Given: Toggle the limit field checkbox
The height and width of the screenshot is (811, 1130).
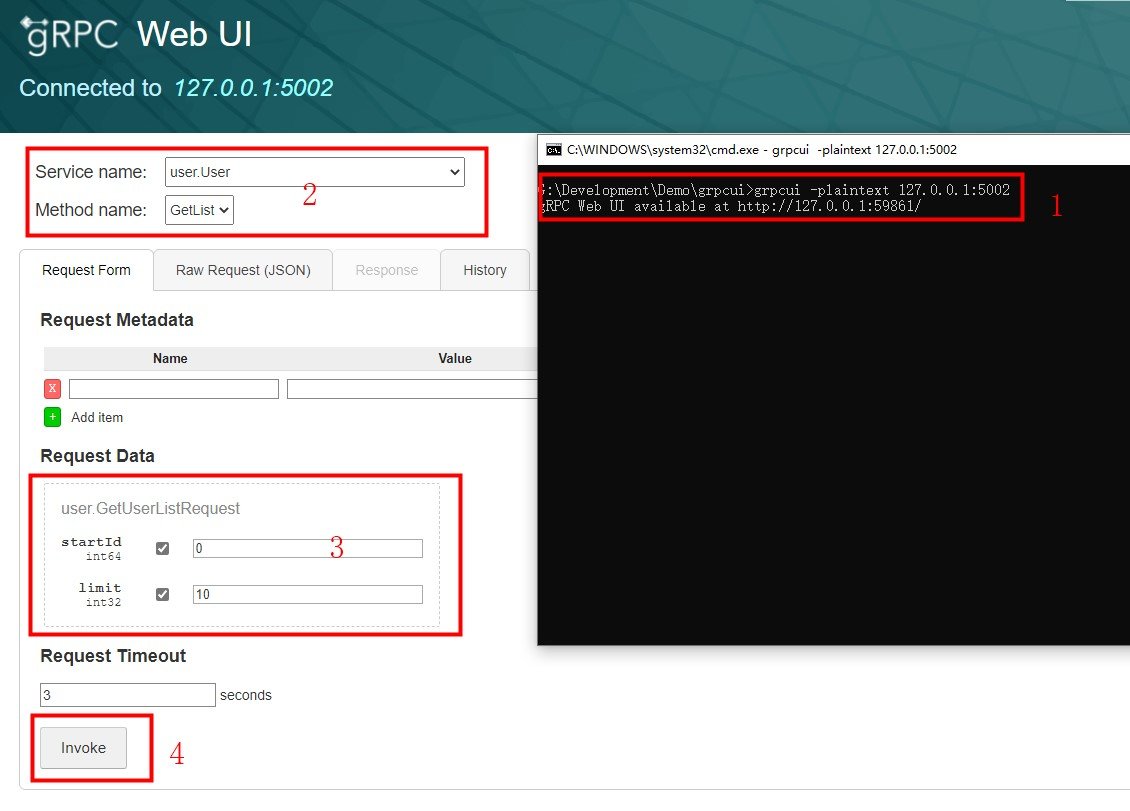Looking at the screenshot, I should point(162,594).
